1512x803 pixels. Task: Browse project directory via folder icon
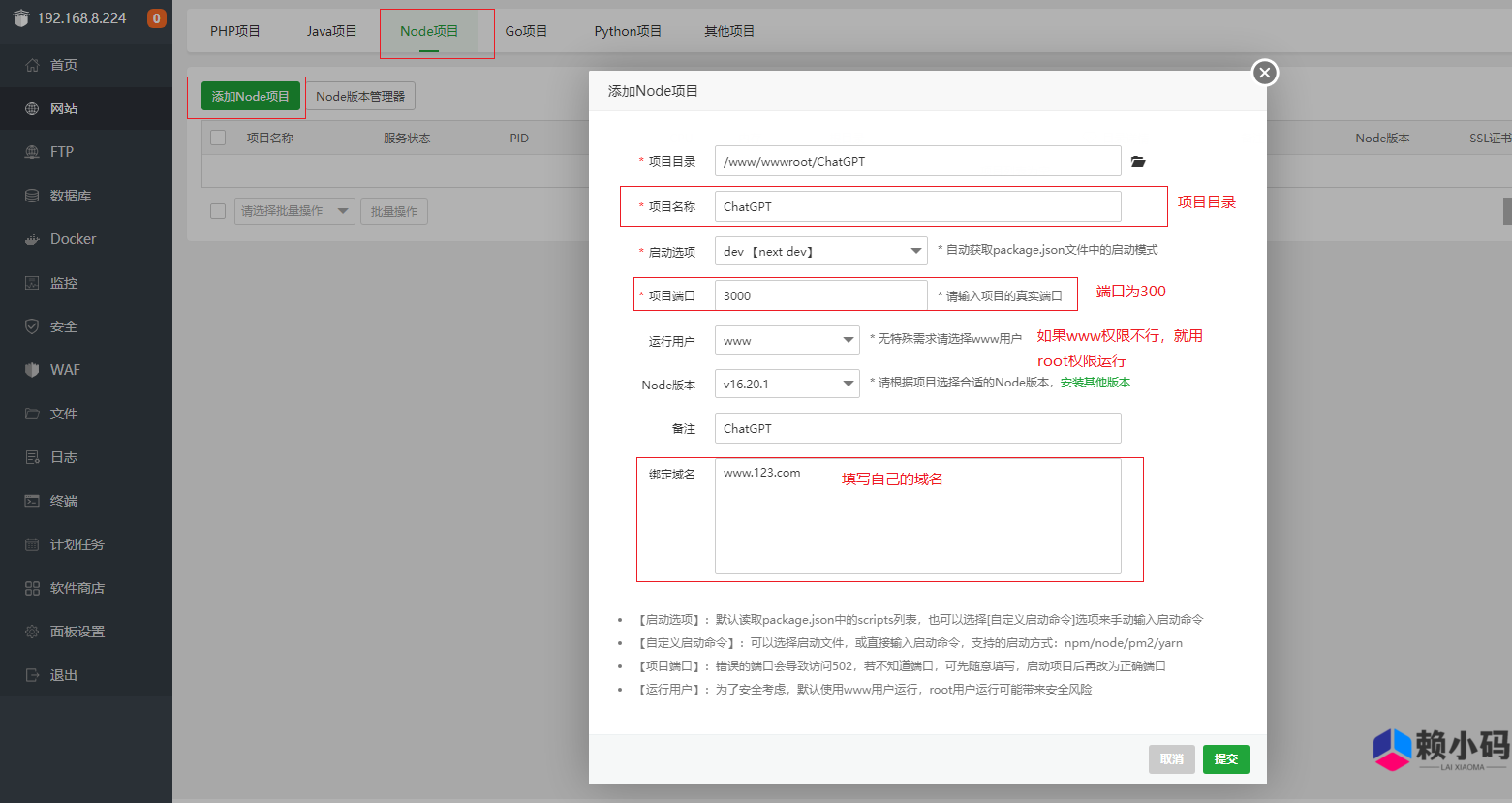[x=1138, y=162]
